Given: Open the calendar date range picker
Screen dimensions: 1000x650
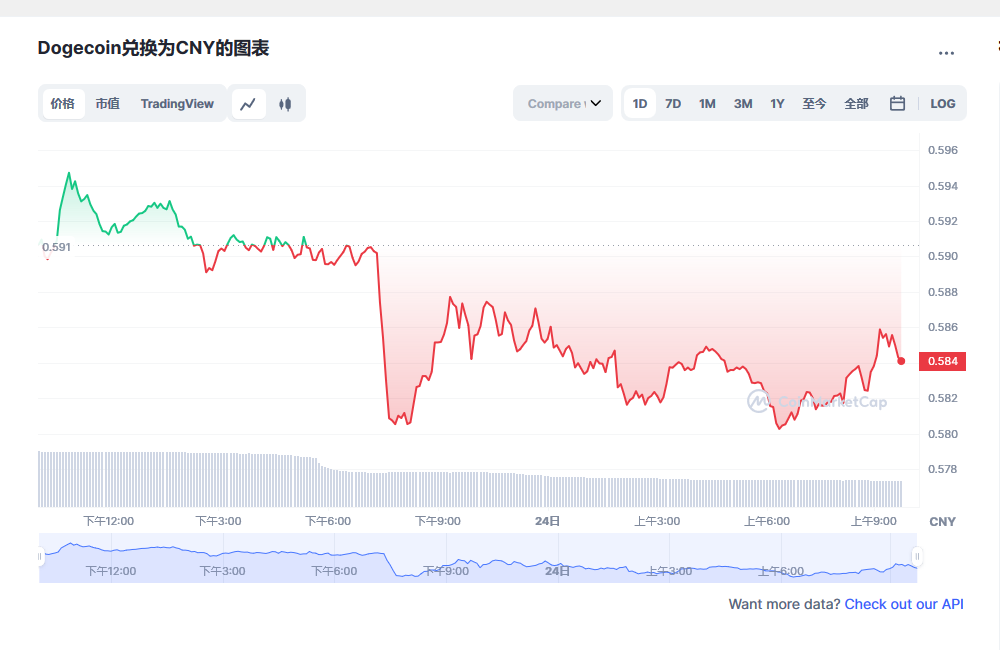Looking at the screenshot, I should (x=897, y=103).
